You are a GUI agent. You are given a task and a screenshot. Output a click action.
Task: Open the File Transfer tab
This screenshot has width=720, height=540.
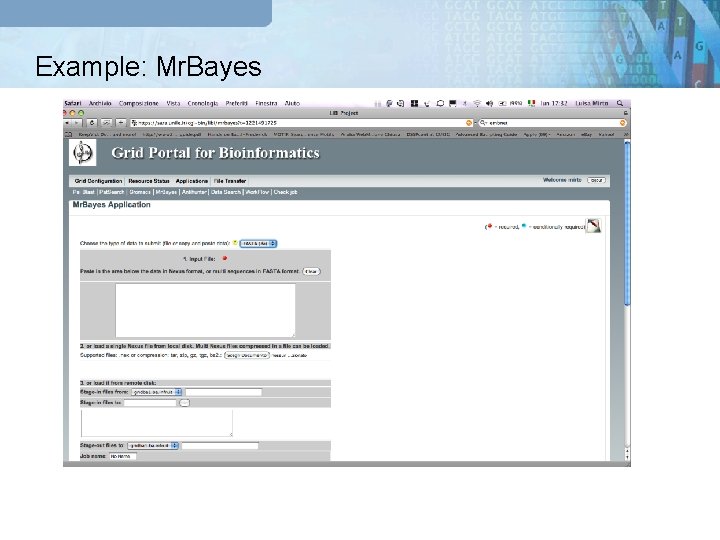point(230,181)
